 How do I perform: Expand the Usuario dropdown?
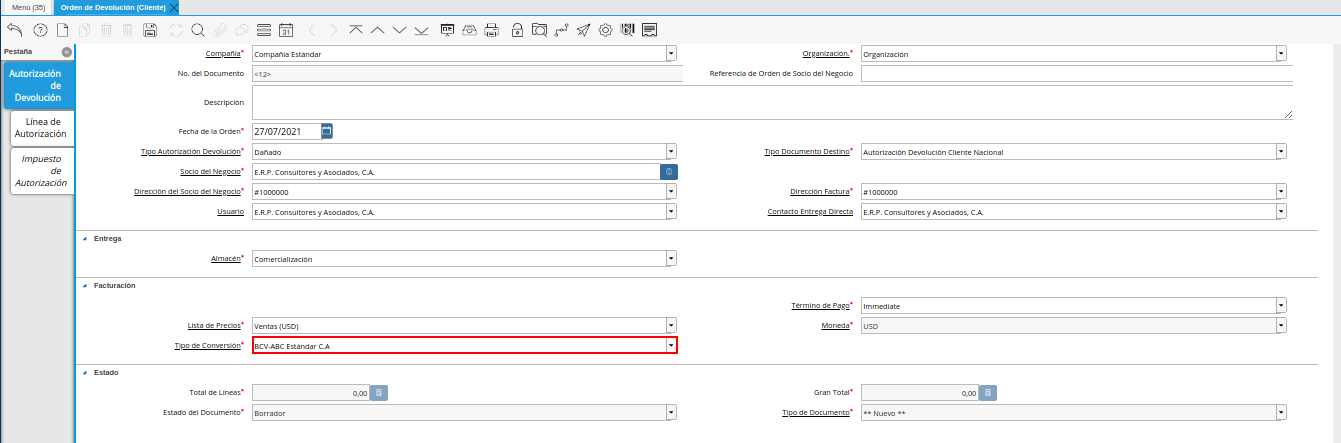(x=671, y=212)
